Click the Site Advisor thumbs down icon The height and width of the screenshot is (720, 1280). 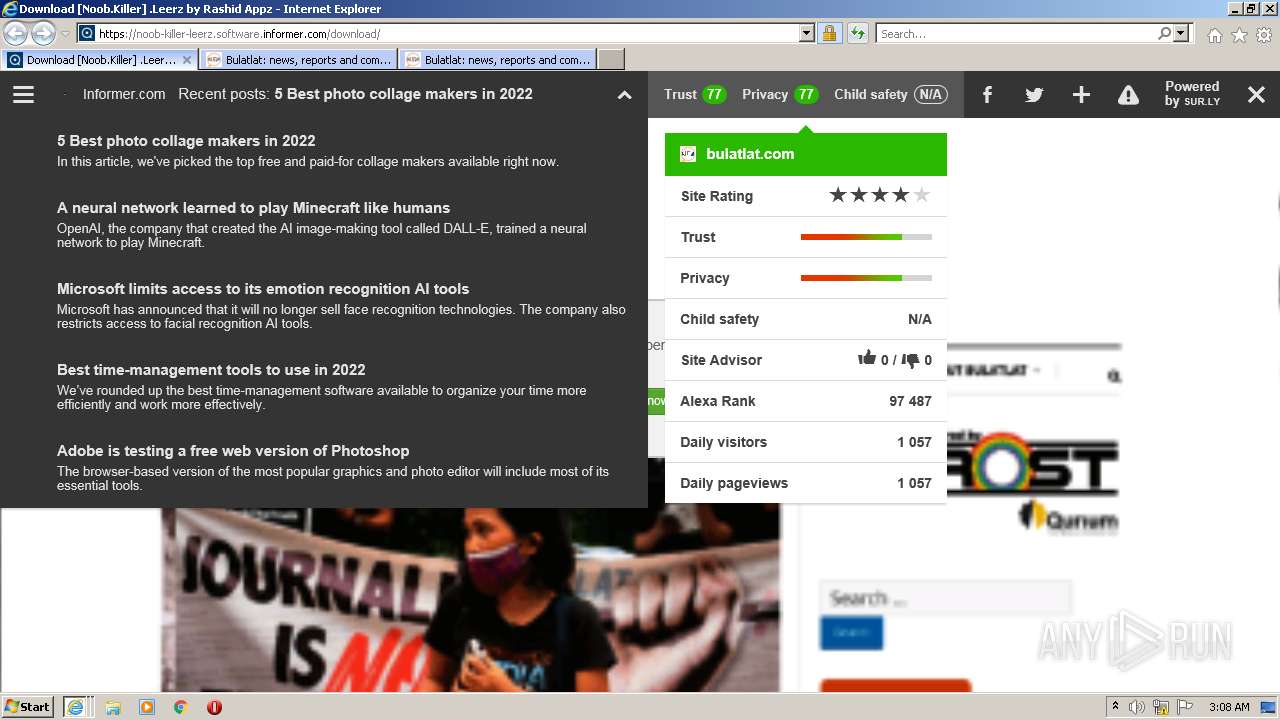pyautogui.click(x=910, y=360)
